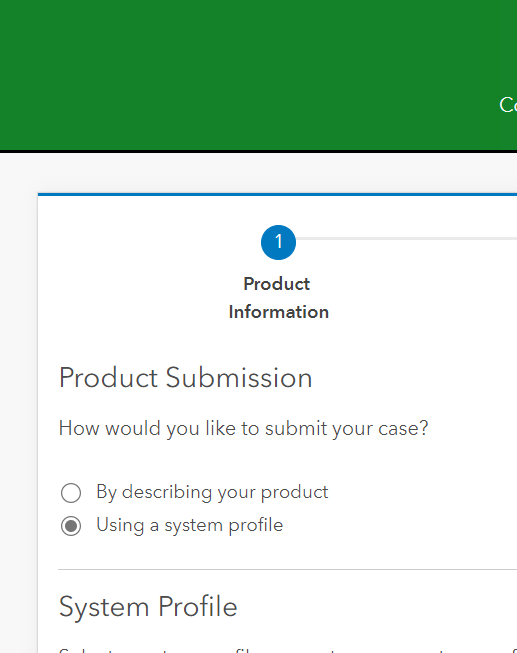Click the gray progress line after step 1
This screenshot has height=653, width=517.
(x=407, y=239)
